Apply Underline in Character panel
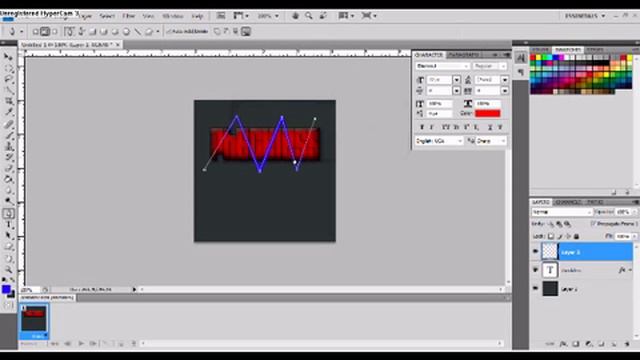Viewport: 640px width, 360px height. point(490,127)
